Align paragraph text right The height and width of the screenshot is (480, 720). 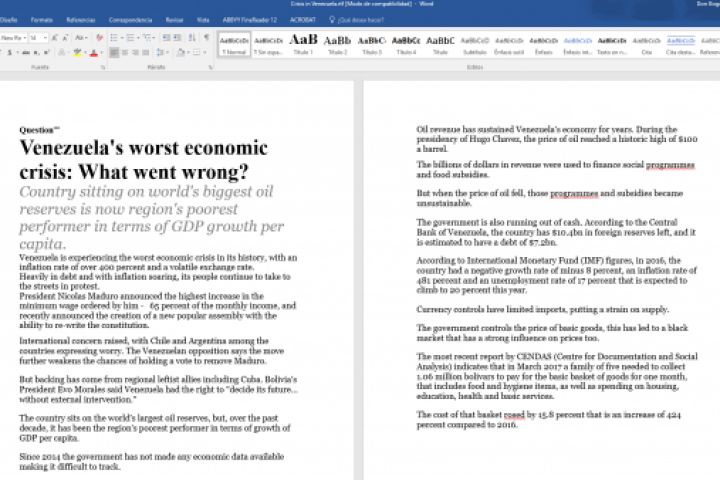coord(135,53)
